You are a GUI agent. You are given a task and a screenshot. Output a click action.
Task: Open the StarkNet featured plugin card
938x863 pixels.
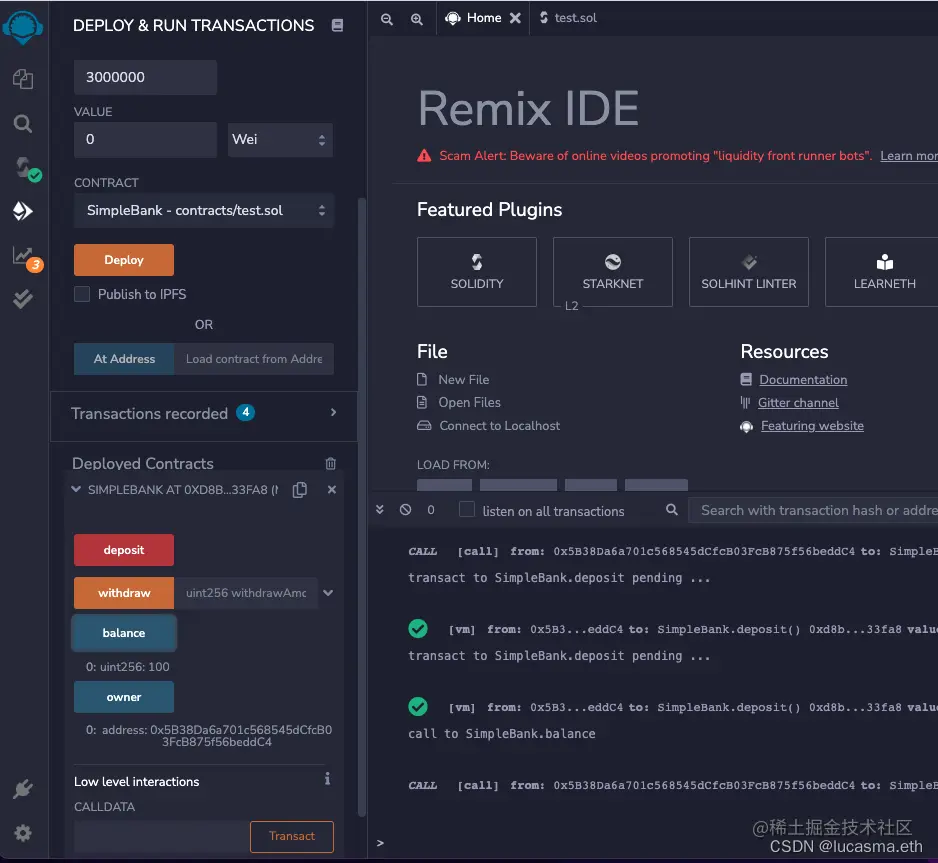point(613,272)
